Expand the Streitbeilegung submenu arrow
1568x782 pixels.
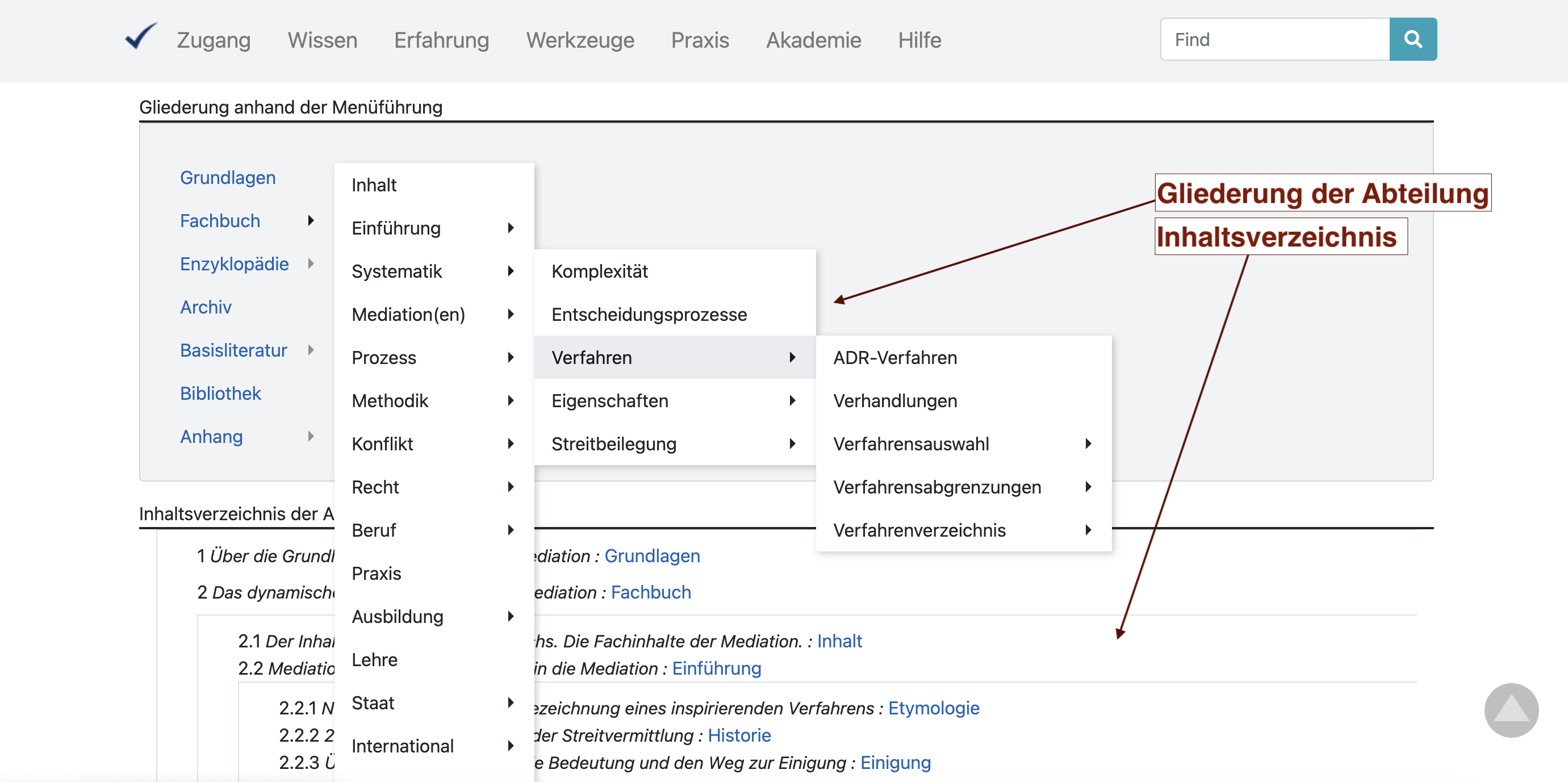(x=793, y=444)
